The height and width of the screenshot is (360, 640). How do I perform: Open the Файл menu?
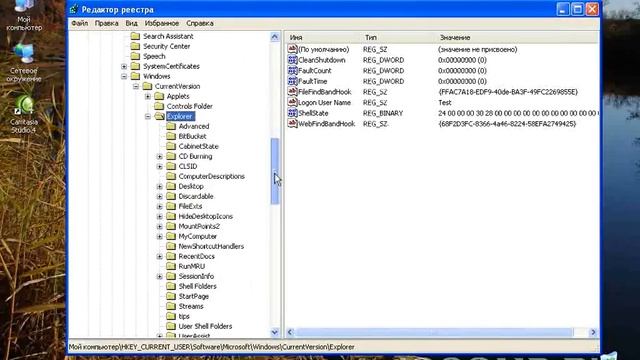pyautogui.click(x=80, y=23)
